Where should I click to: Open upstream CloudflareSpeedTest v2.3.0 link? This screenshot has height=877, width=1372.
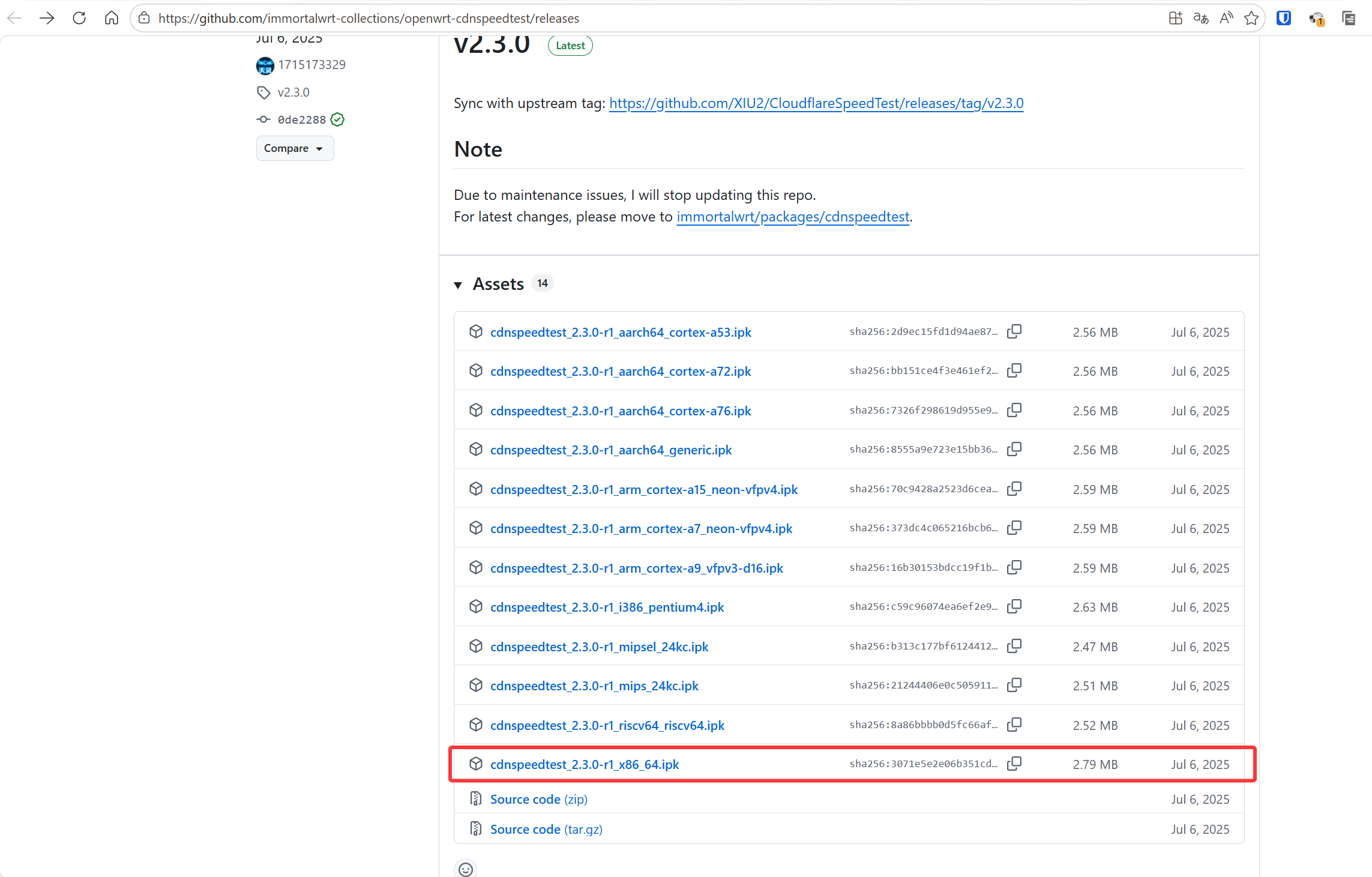point(816,103)
